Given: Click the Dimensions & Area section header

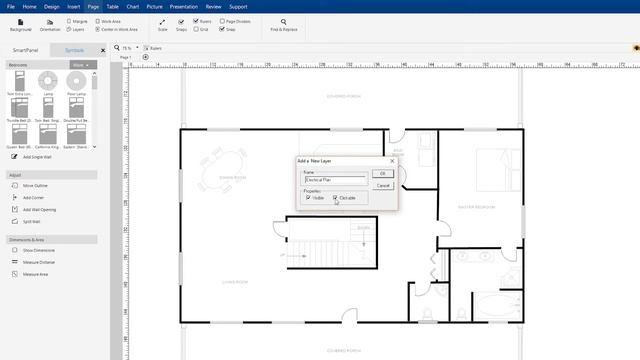Looking at the screenshot, I should point(52,240).
